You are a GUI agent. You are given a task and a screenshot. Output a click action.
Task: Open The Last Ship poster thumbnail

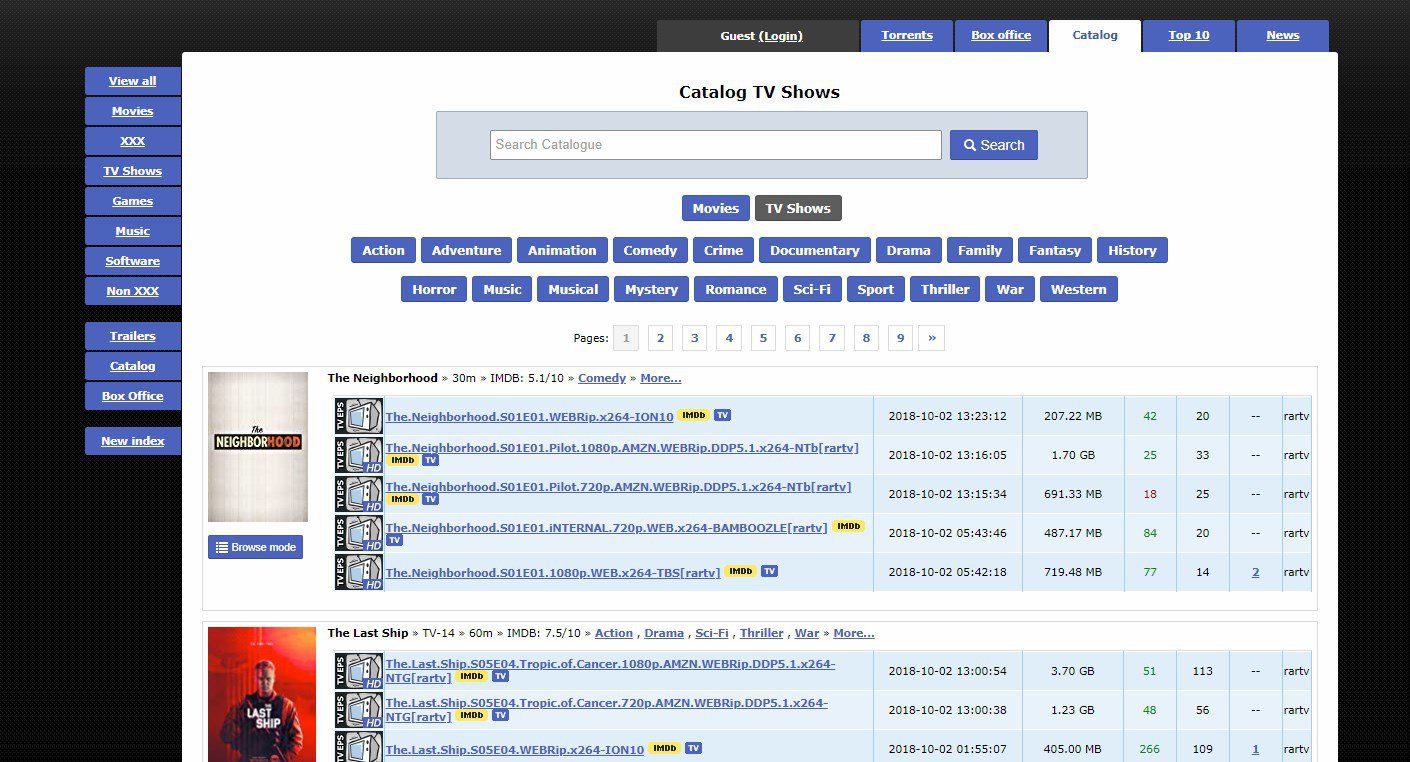[262, 694]
